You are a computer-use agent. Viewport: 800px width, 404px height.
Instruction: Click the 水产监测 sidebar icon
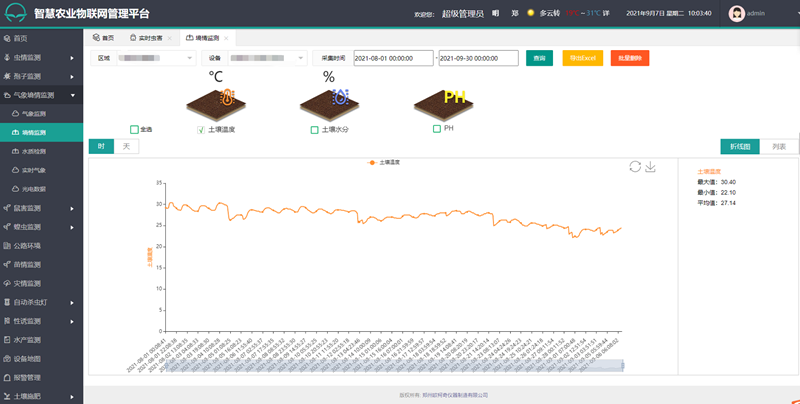(7, 340)
